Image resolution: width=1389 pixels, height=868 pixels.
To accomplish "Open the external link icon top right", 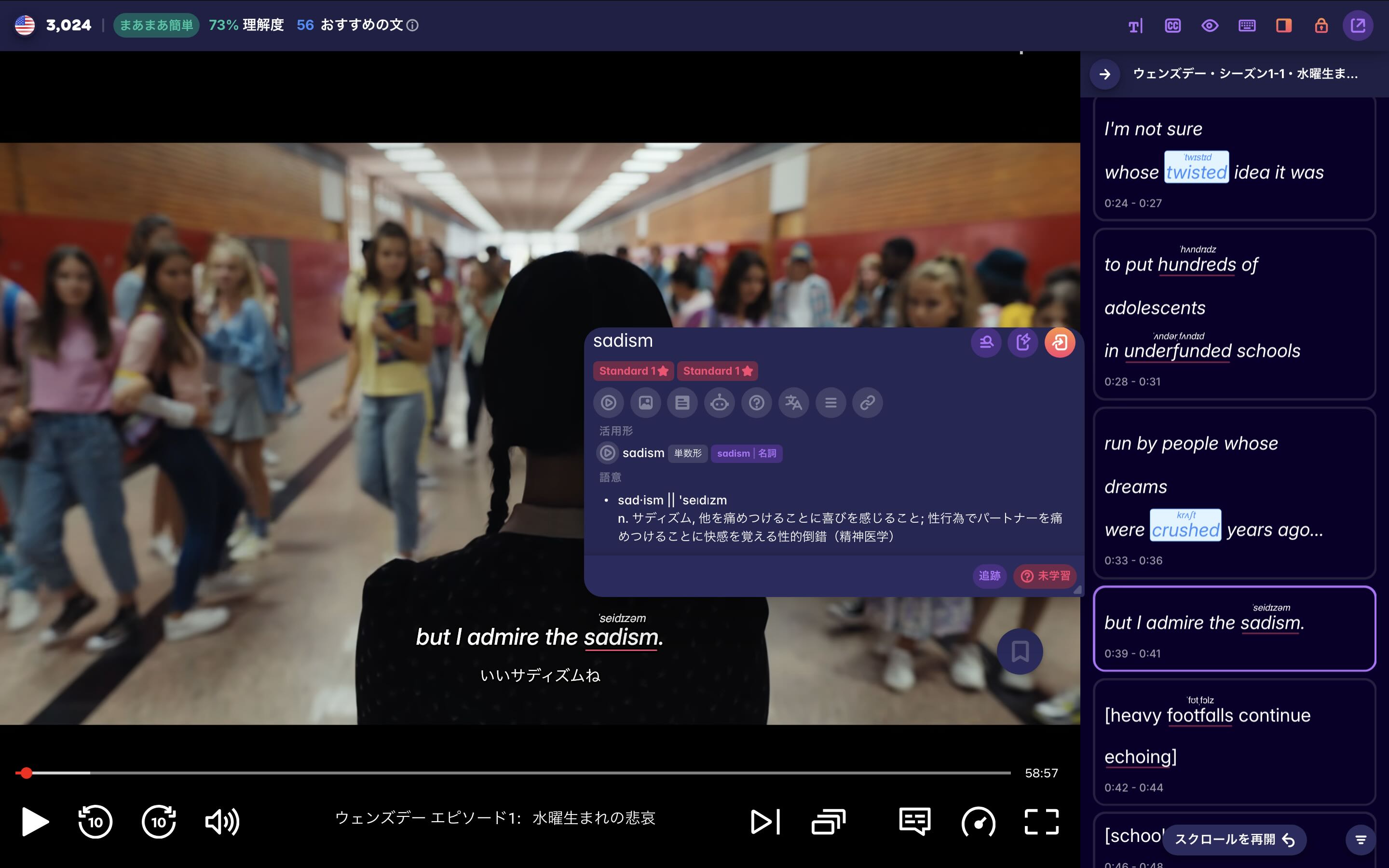I will tap(1359, 25).
